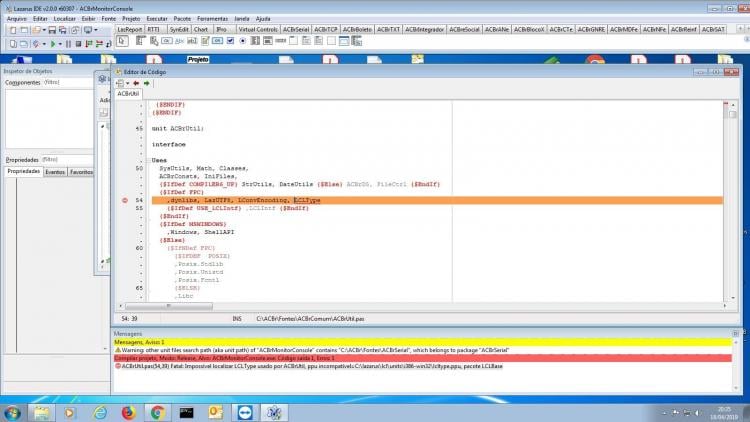Click the Chrome icon in Windows taskbar
750x422 pixels.
(157, 412)
